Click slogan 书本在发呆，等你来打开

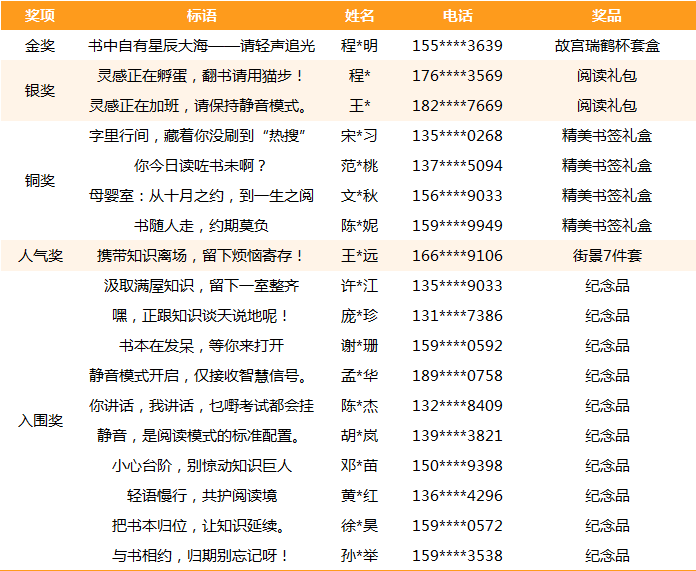(202, 345)
